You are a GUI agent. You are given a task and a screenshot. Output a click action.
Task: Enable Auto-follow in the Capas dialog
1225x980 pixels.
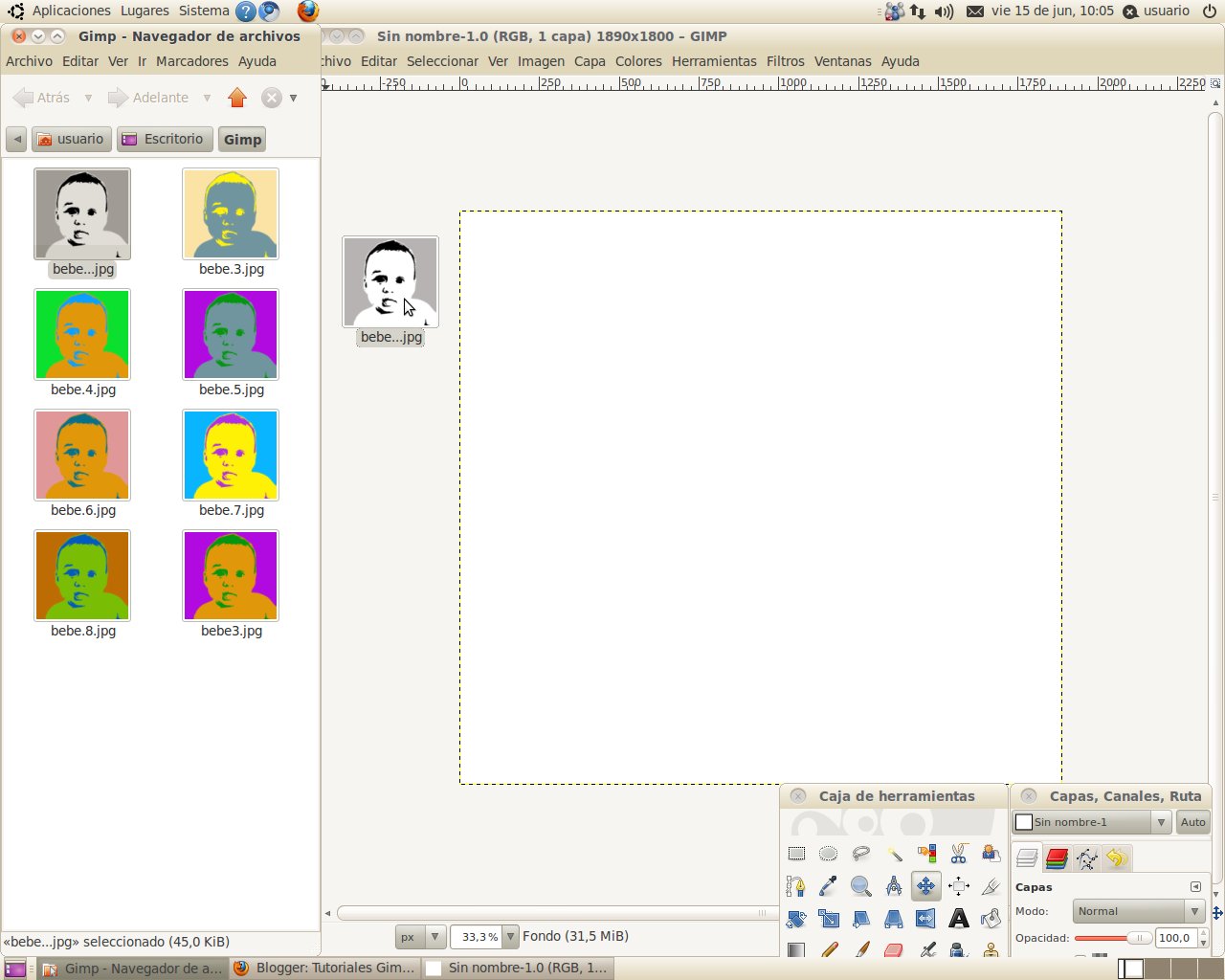click(1192, 821)
